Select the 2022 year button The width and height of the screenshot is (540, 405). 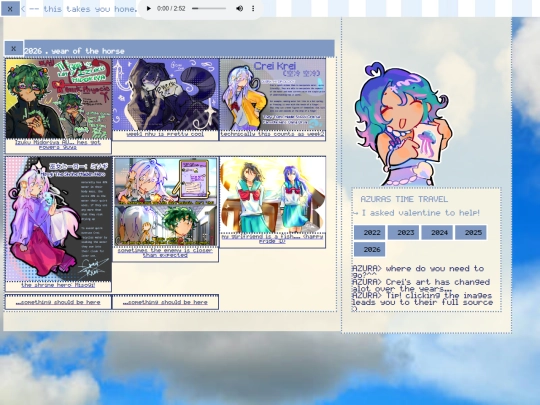pos(370,232)
